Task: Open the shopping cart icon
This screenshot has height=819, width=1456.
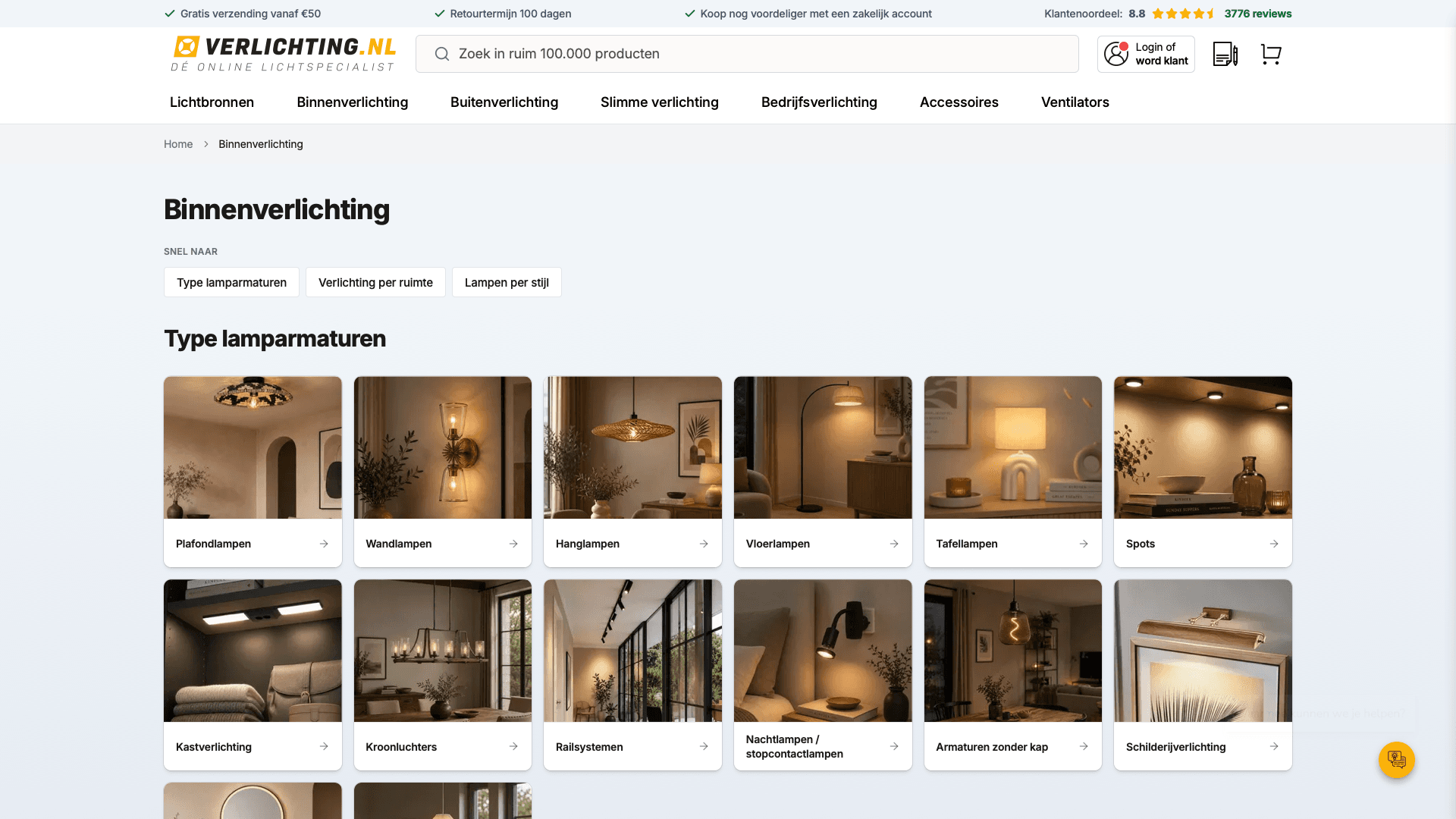Action: pyautogui.click(x=1271, y=54)
